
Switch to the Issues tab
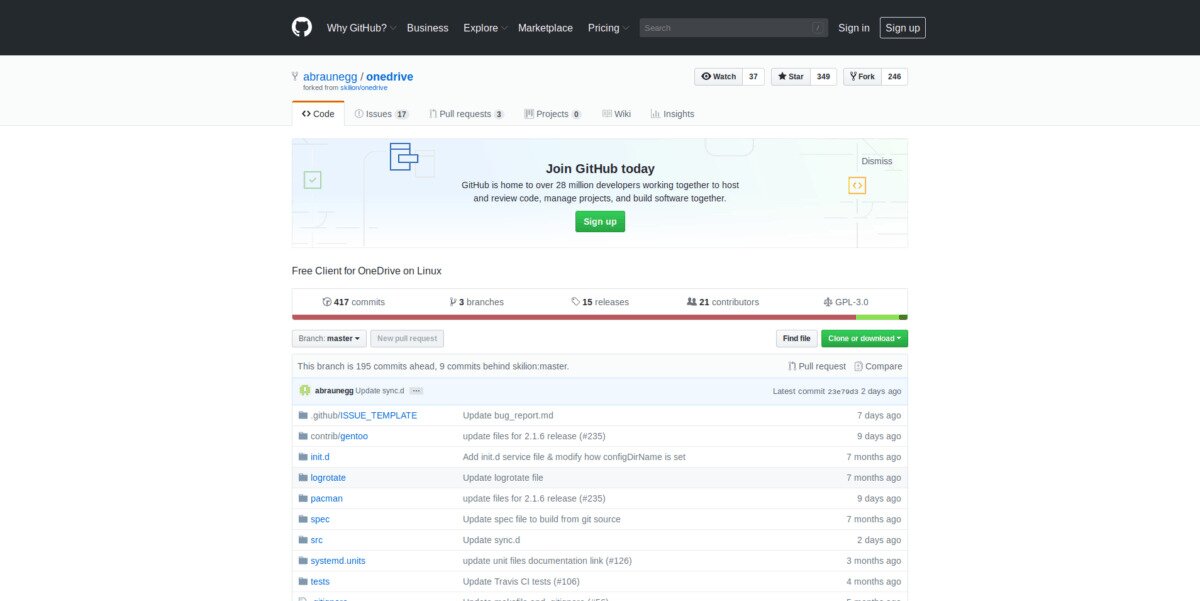point(381,114)
